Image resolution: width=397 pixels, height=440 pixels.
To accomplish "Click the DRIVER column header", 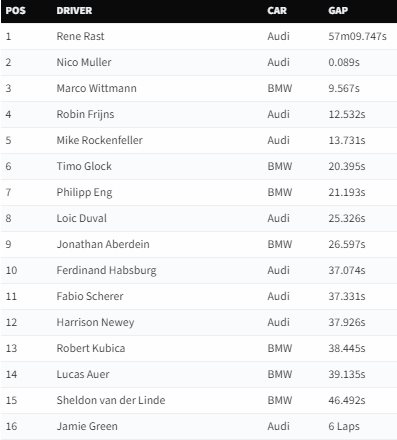I will (x=74, y=11).
